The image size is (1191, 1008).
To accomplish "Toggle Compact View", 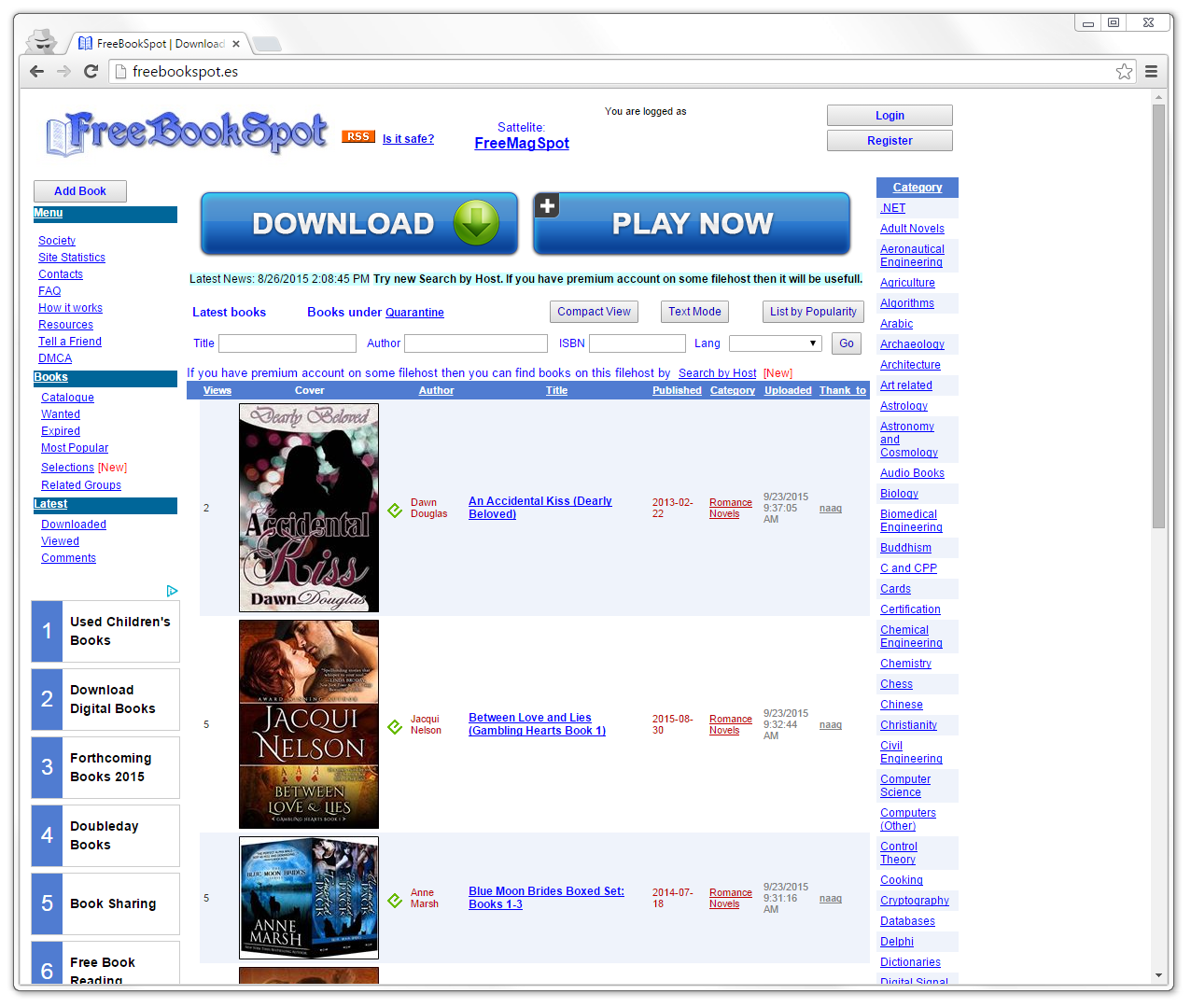I will pos(594,311).
